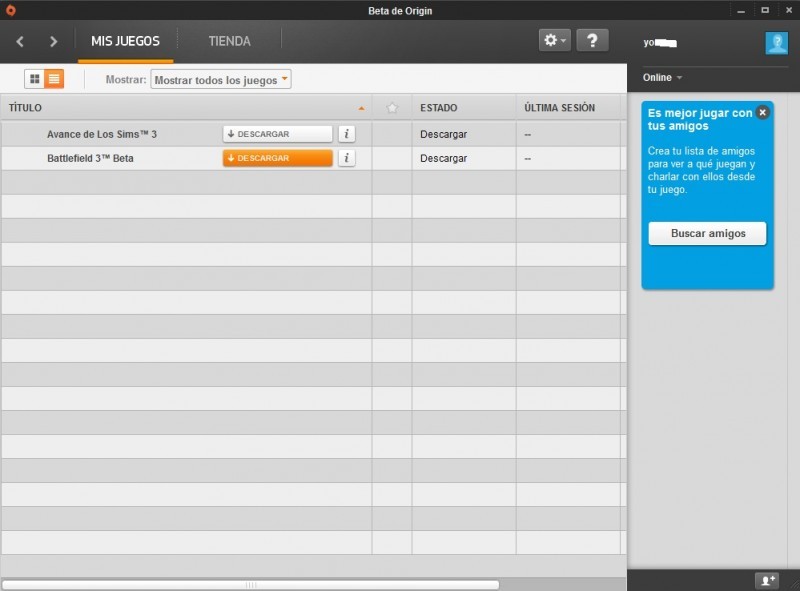Open the settings gear menu

[x=555, y=40]
